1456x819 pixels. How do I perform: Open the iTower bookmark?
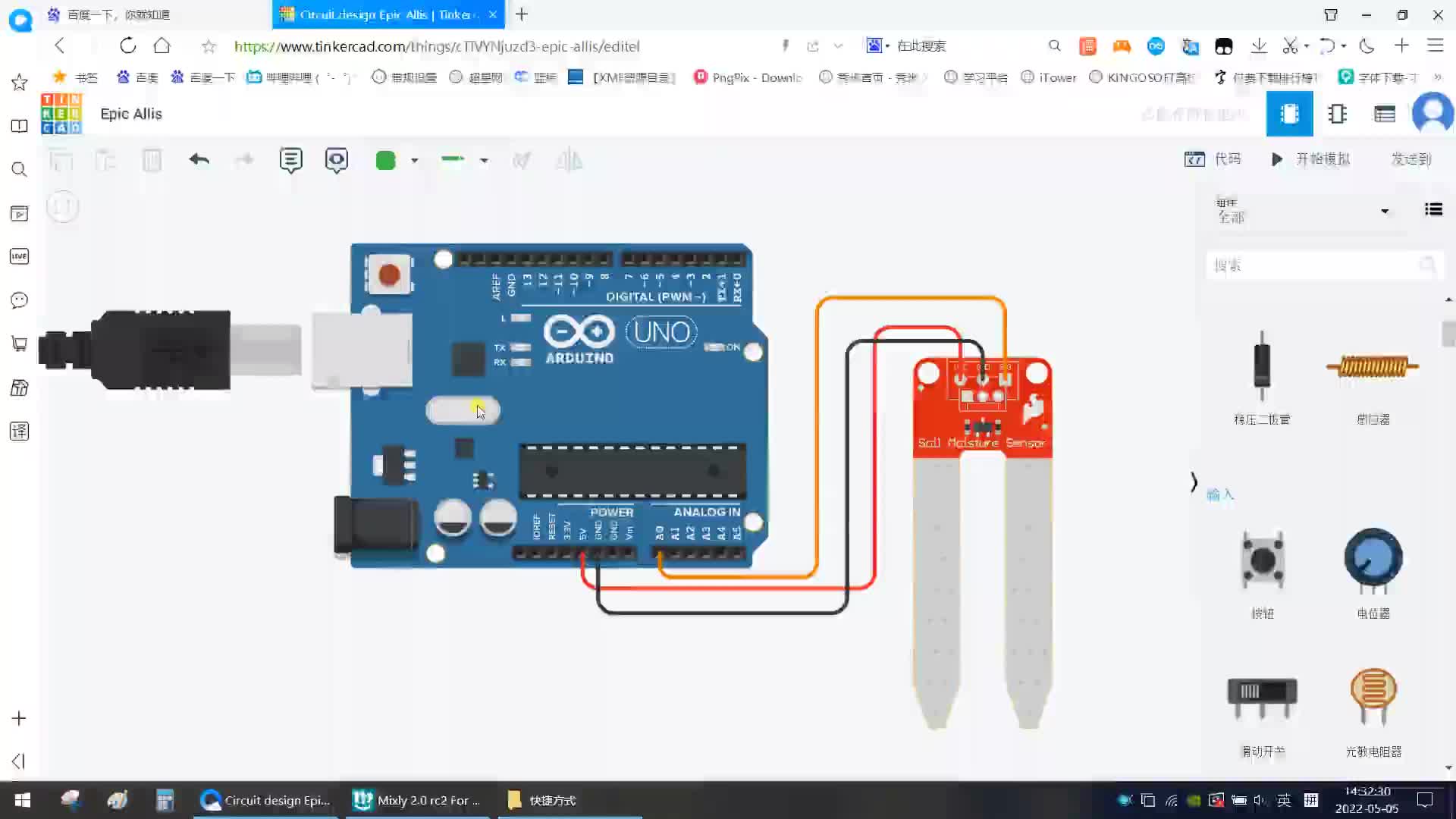point(1049,77)
